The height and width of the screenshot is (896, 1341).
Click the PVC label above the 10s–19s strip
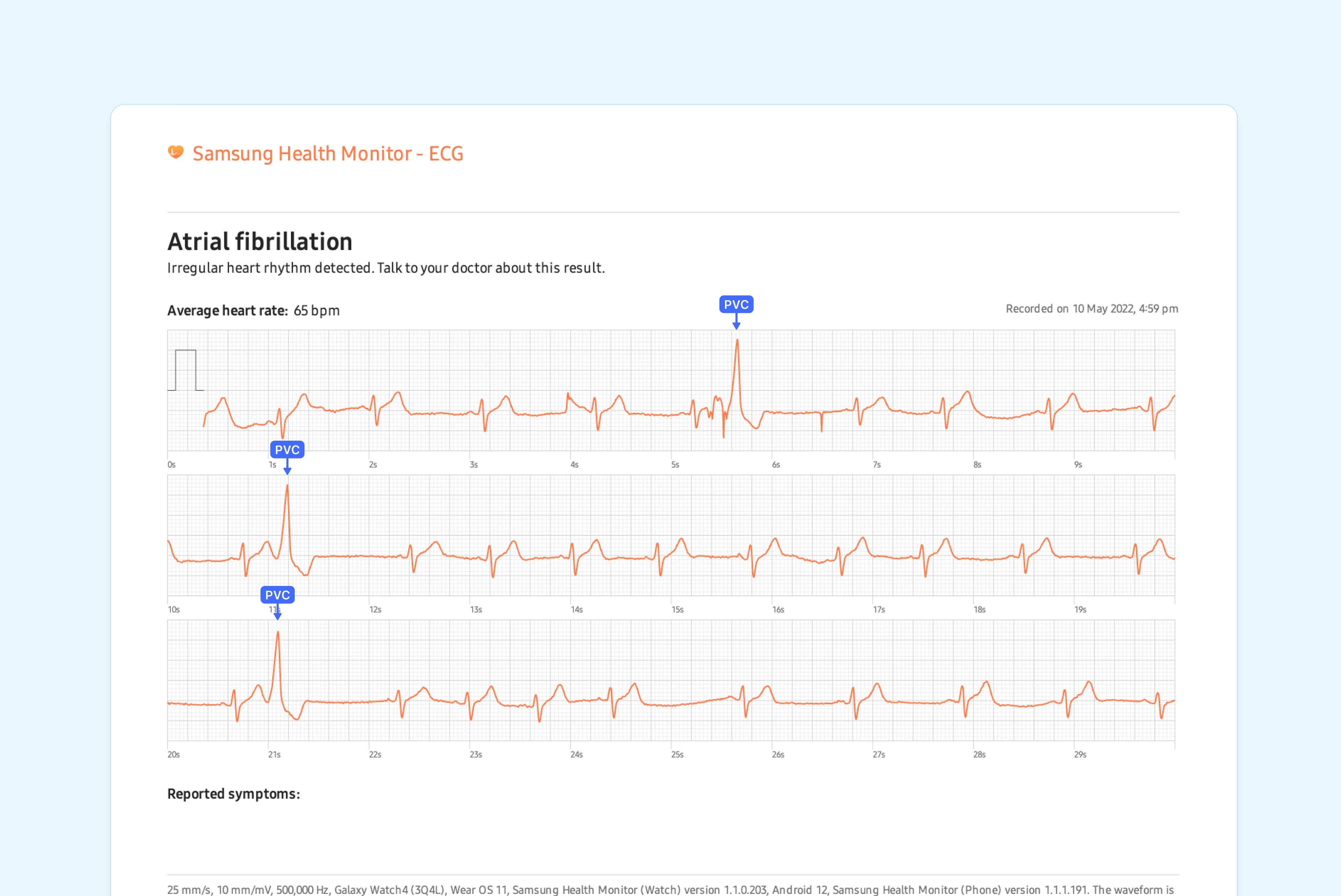click(x=287, y=450)
